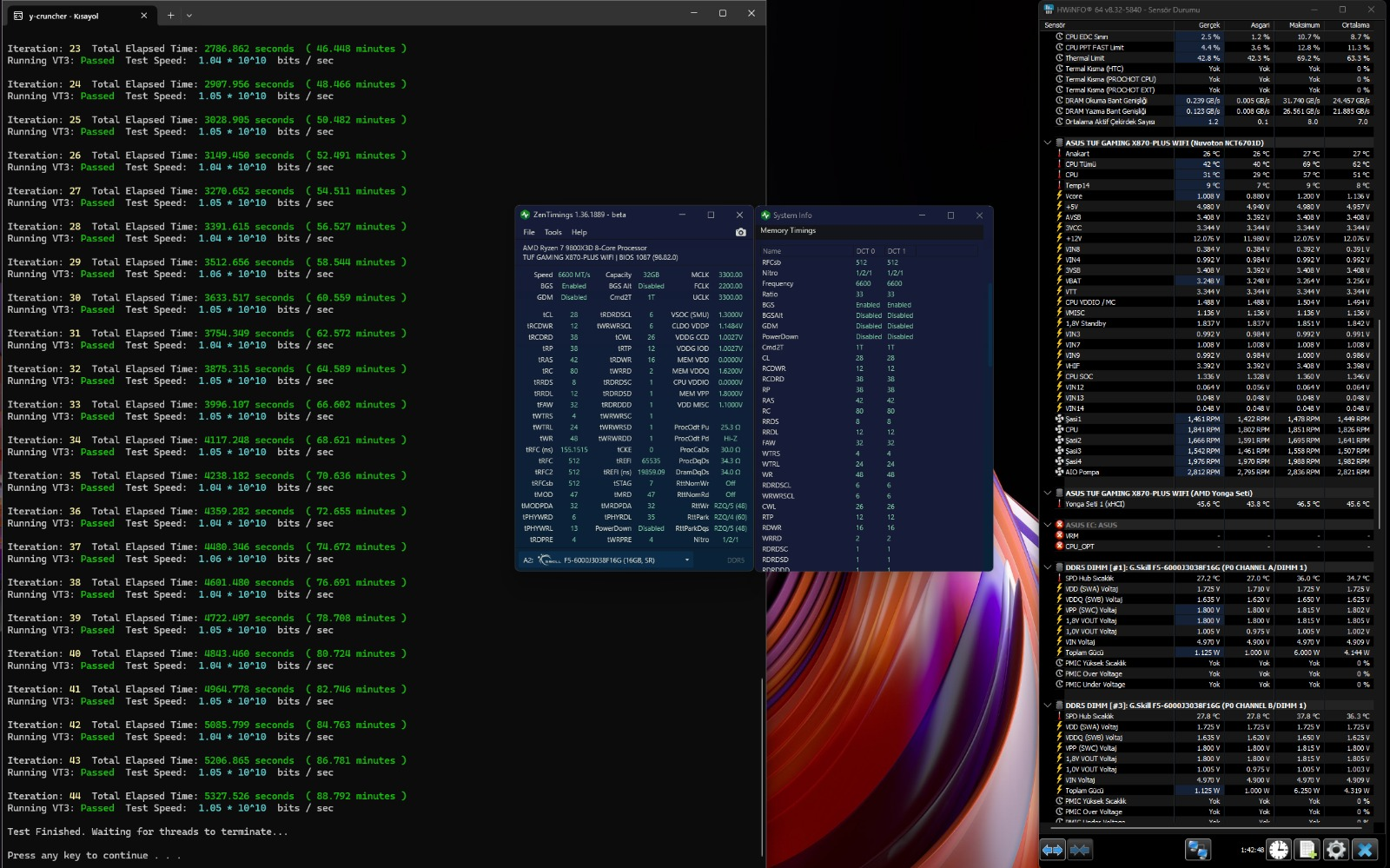Click the 1:42:48 elapsed time in HWiNFO

pos(1252,850)
